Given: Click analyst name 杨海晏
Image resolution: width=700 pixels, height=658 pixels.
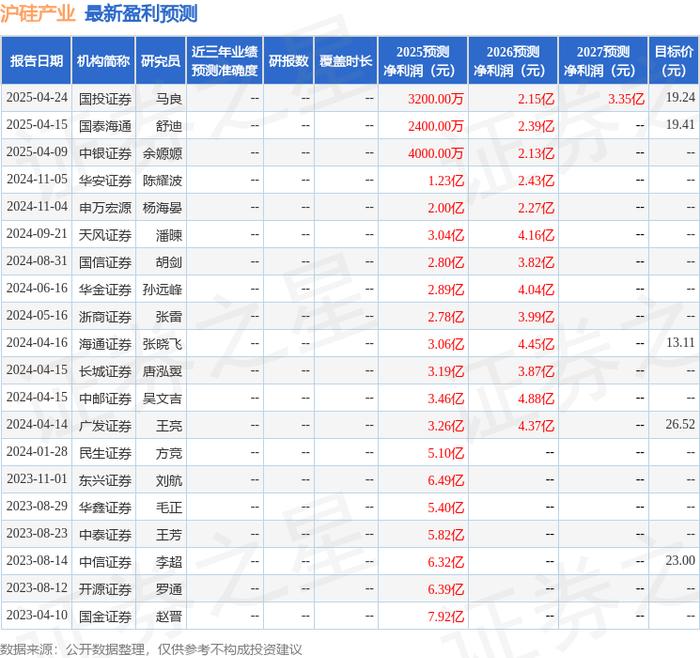Looking at the screenshot, I should tap(162, 208).
